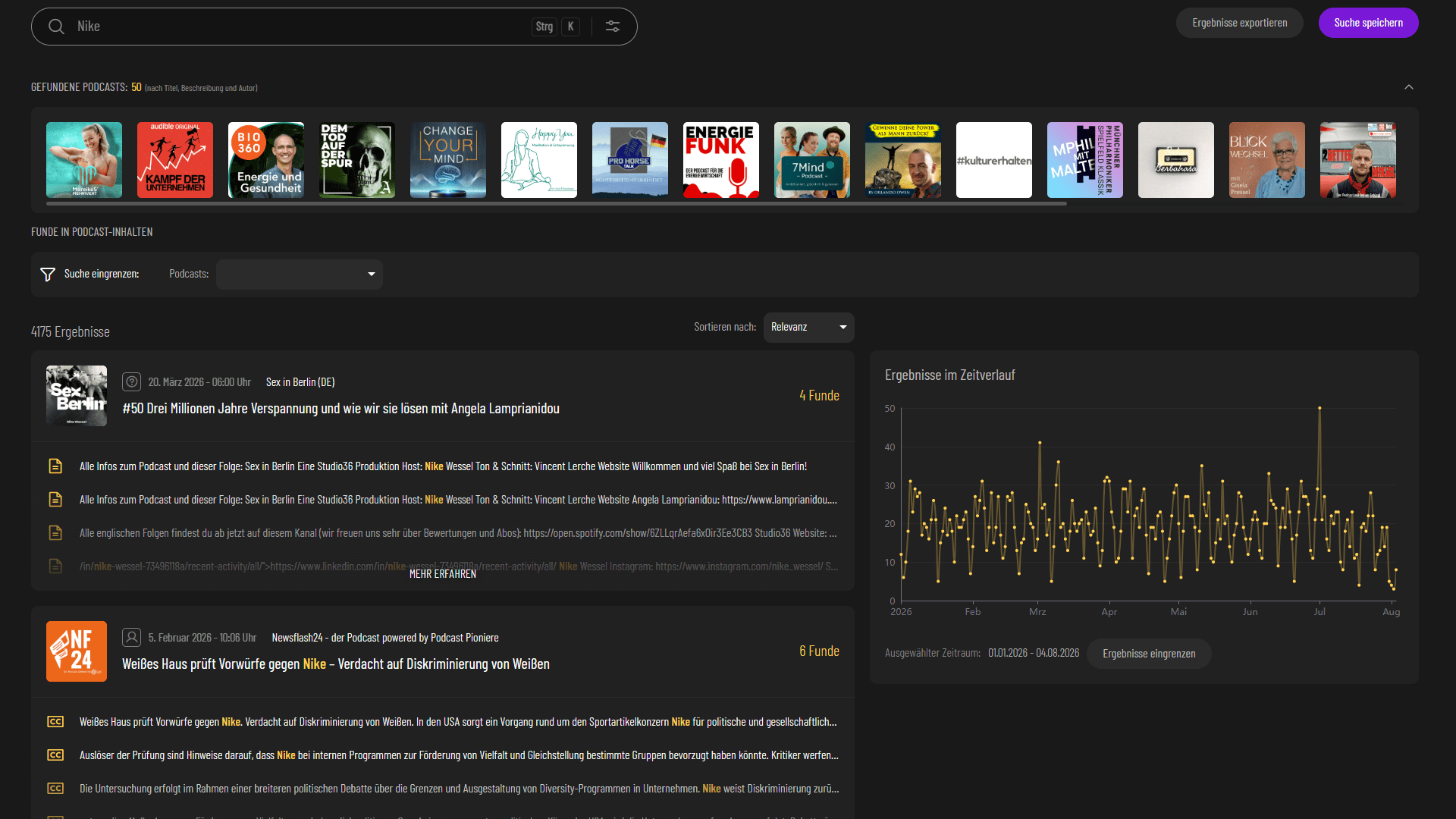The image size is (1456, 819).
Task: Click the question mark icon by 20. März 2026
Action: [x=132, y=382]
